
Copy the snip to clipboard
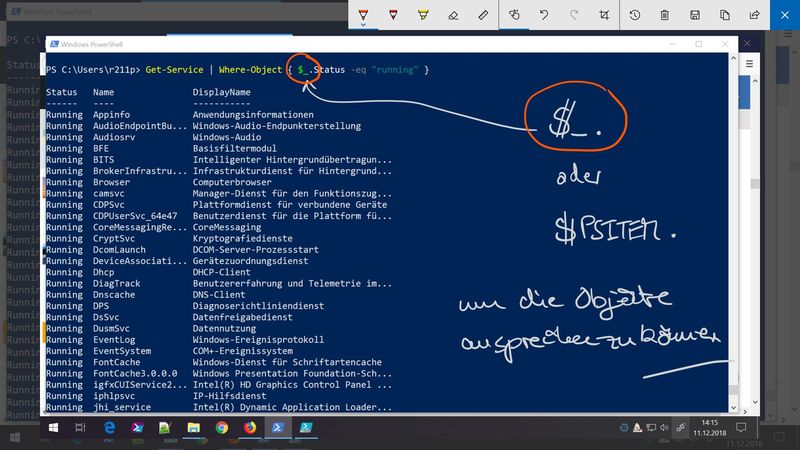pos(724,15)
